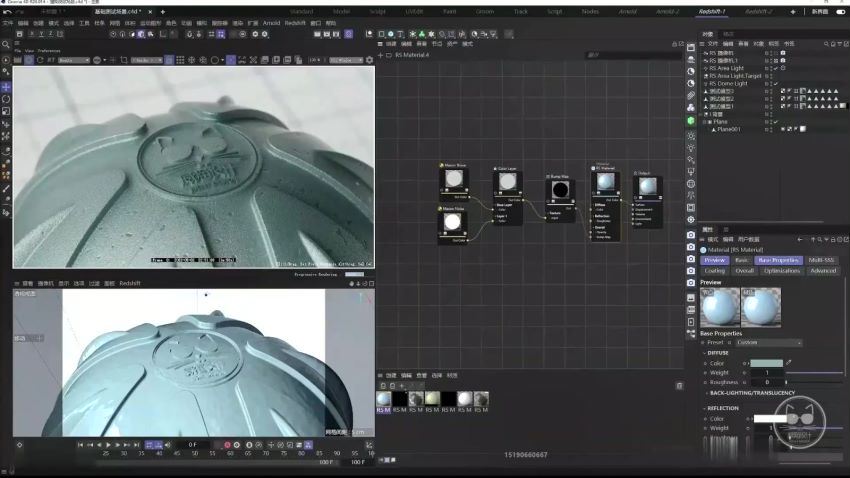This screenshot has width=850, height=478.
Task: Toggle the new interface switch top right
Action: pyautogui.click(x=840, y=11)
